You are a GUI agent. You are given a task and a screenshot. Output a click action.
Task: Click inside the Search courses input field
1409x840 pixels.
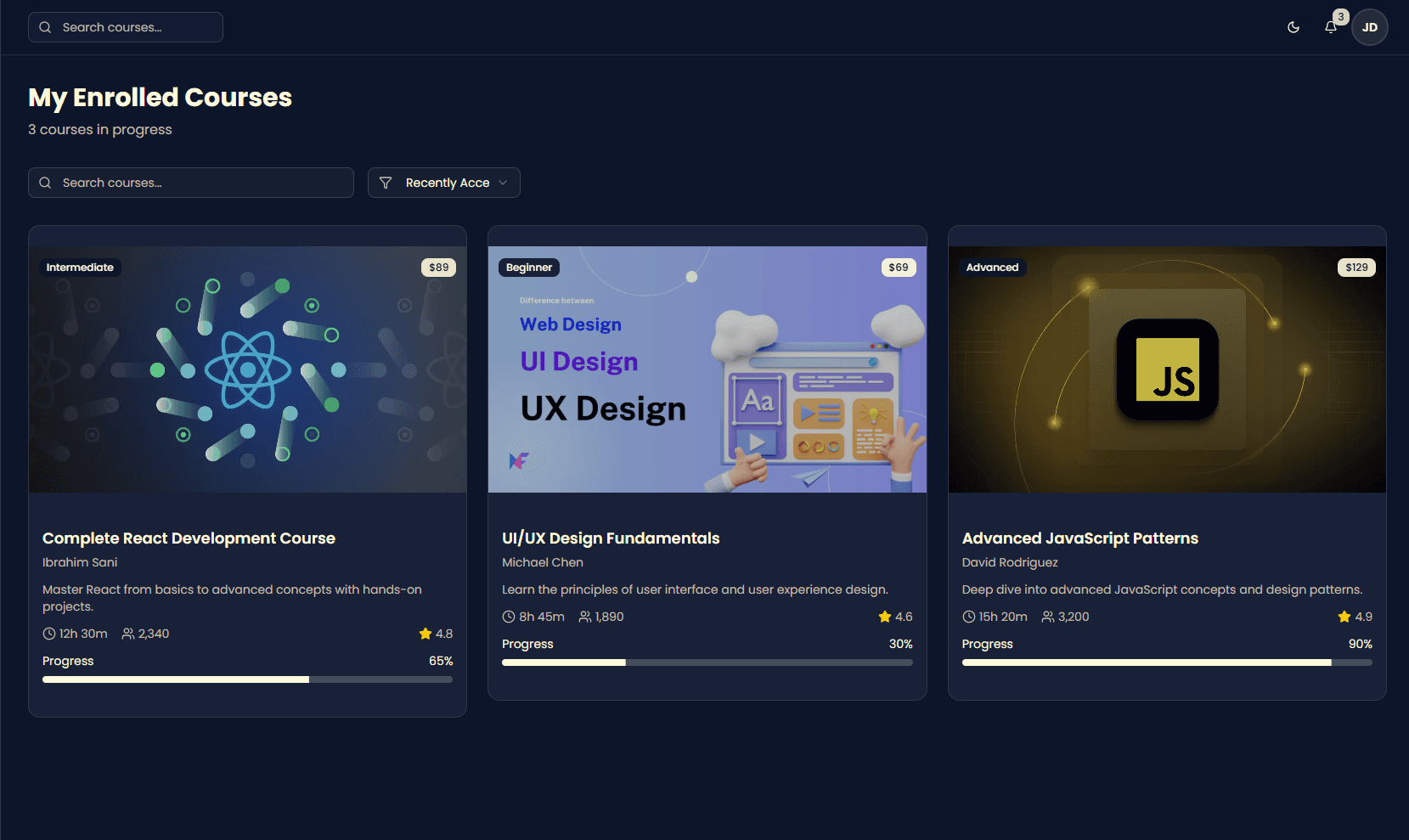point(190,182)
